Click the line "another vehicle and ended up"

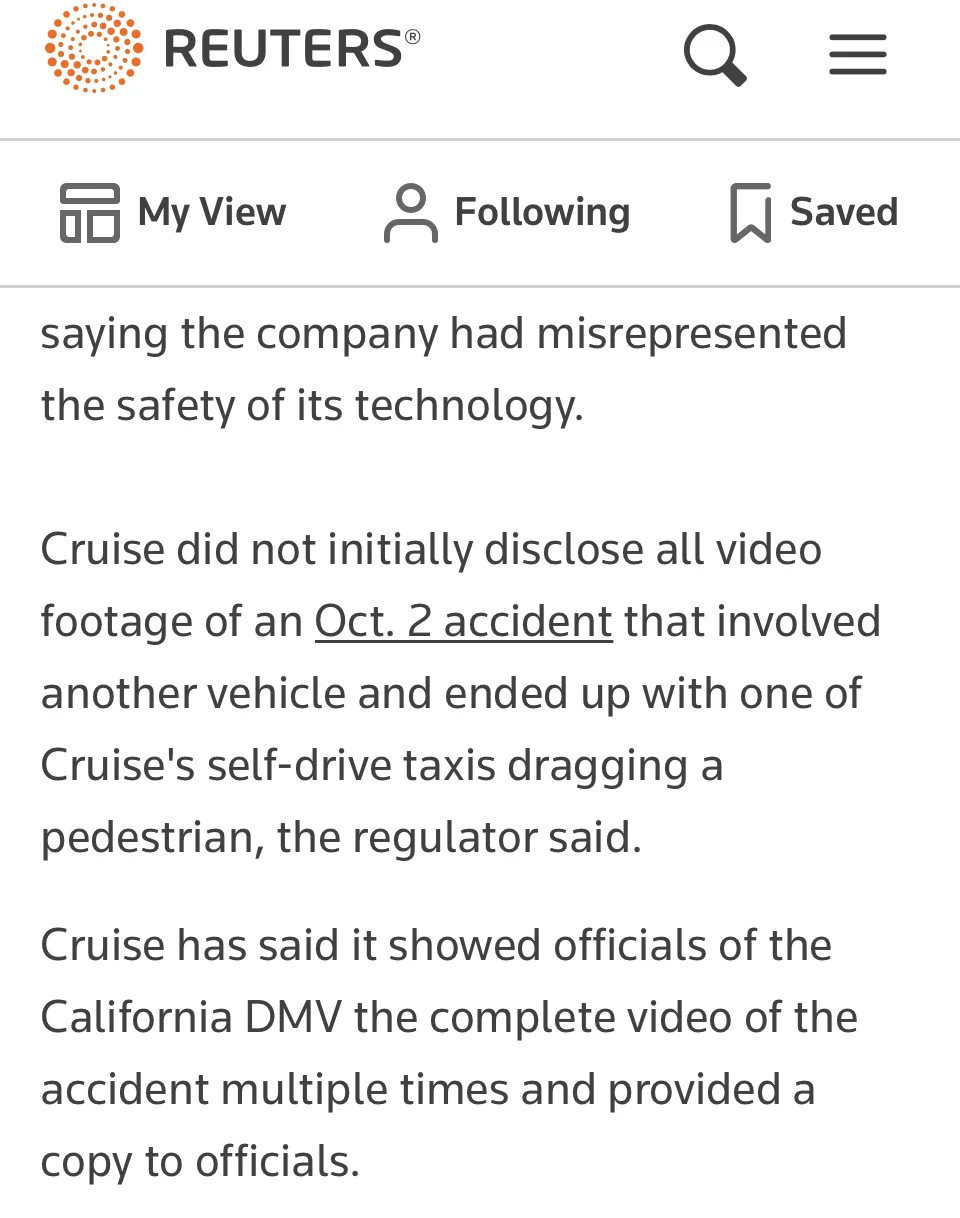tap(450, 694)
